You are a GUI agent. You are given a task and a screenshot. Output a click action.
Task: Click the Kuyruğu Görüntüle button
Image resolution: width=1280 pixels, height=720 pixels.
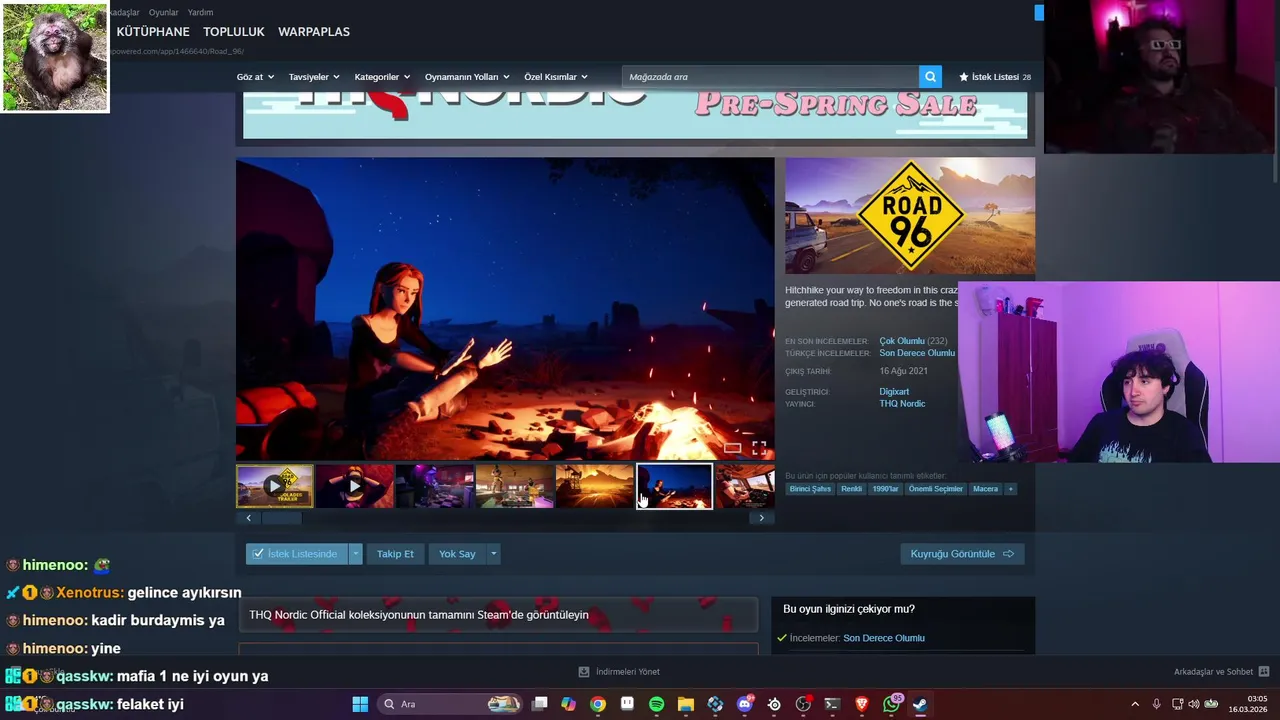[x=962, y=554]
